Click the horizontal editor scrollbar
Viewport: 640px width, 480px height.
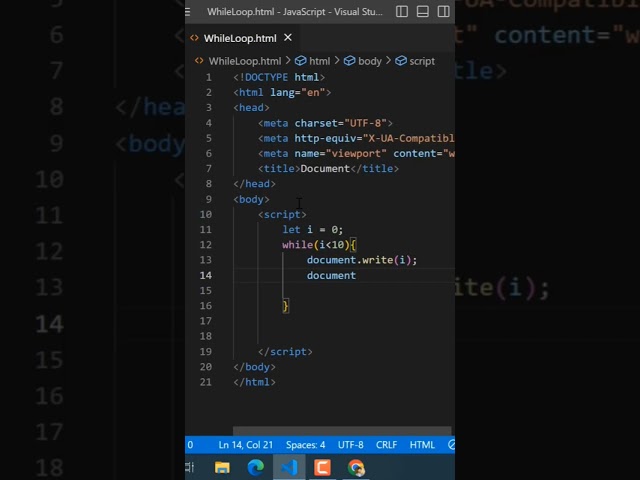(342, 431)
